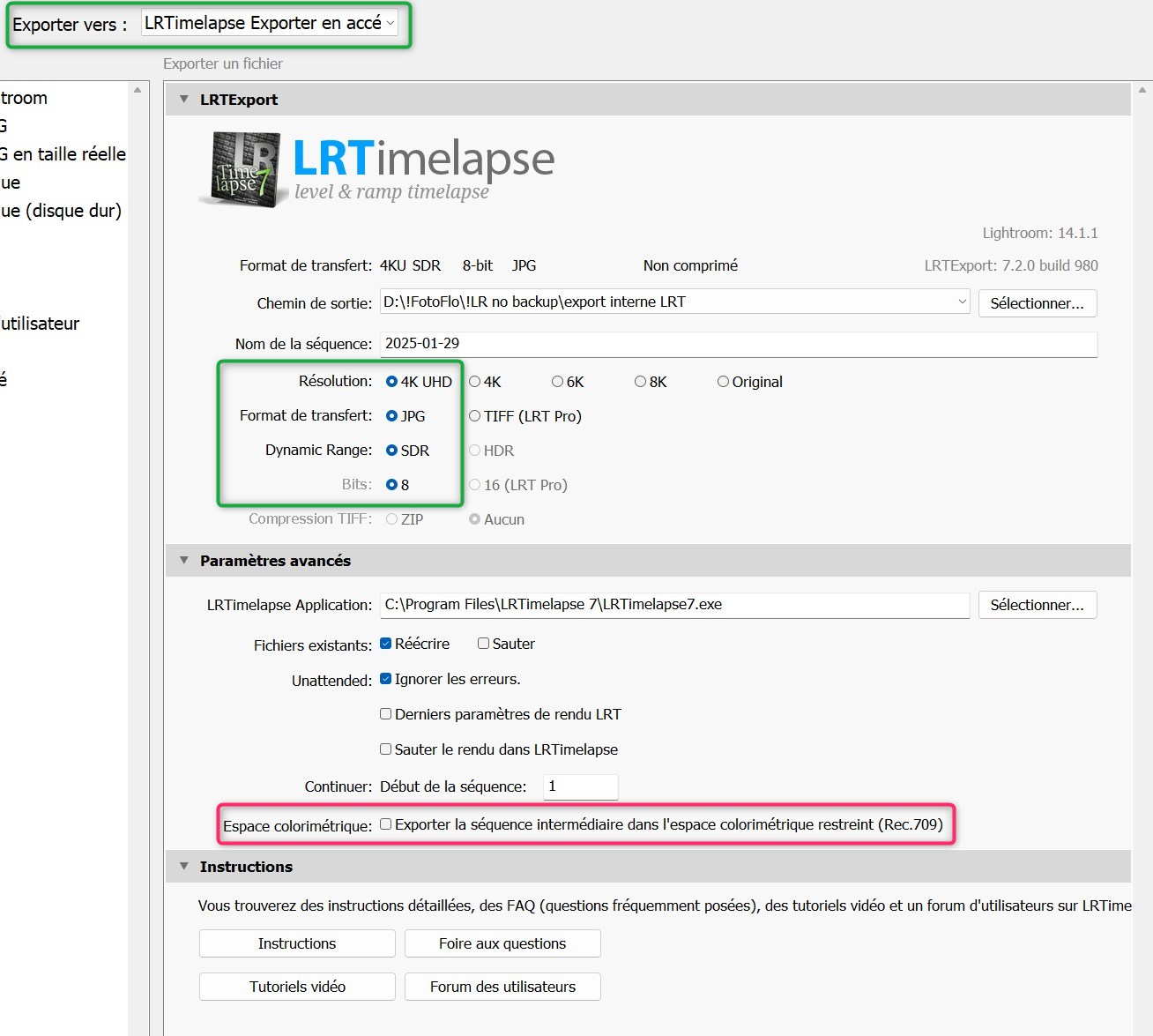Open Tutoriels vidéo
The height and width of the screenshot is (1036, 1153).
click(x=297, y=987)
